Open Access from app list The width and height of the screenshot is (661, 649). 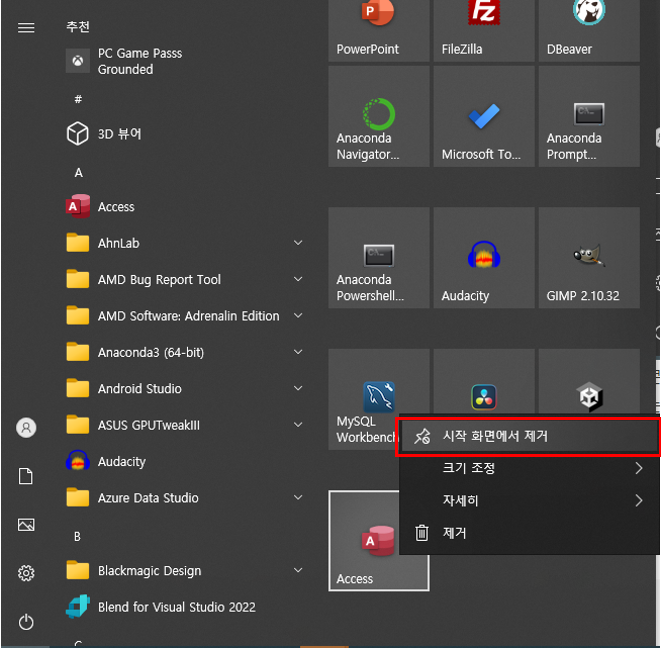(x=184, y=206)
